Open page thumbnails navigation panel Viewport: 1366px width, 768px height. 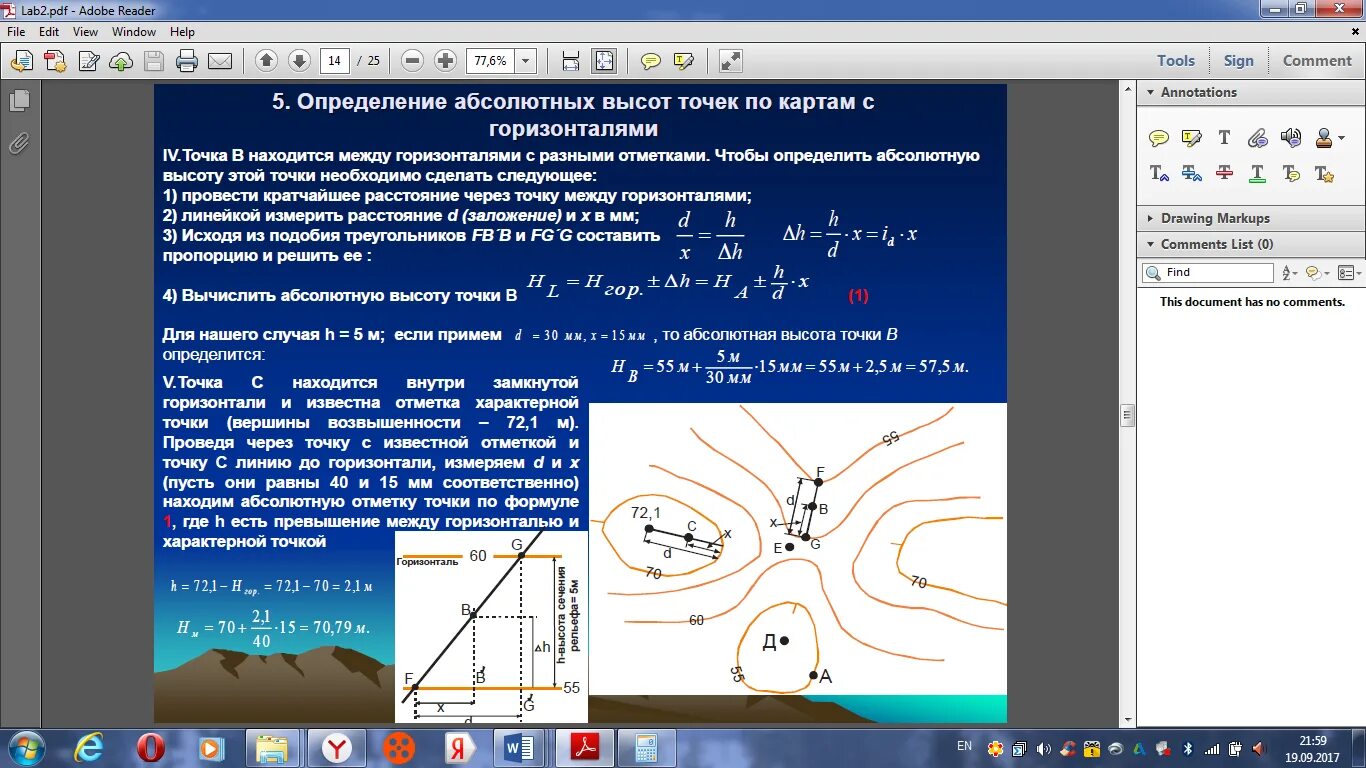(x=19, y=100)
